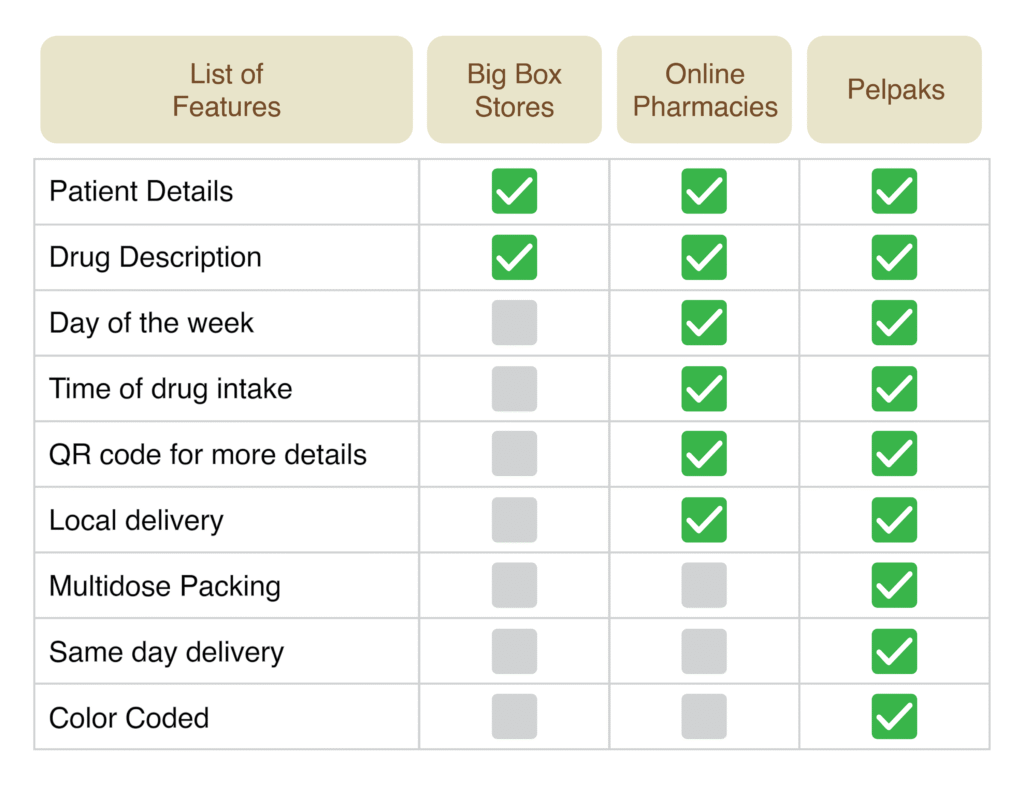Image resolution: width=1024 pixels, height=788 pixels.
Task: Select the Online Pharmacies column header
Action: [704, 90]
